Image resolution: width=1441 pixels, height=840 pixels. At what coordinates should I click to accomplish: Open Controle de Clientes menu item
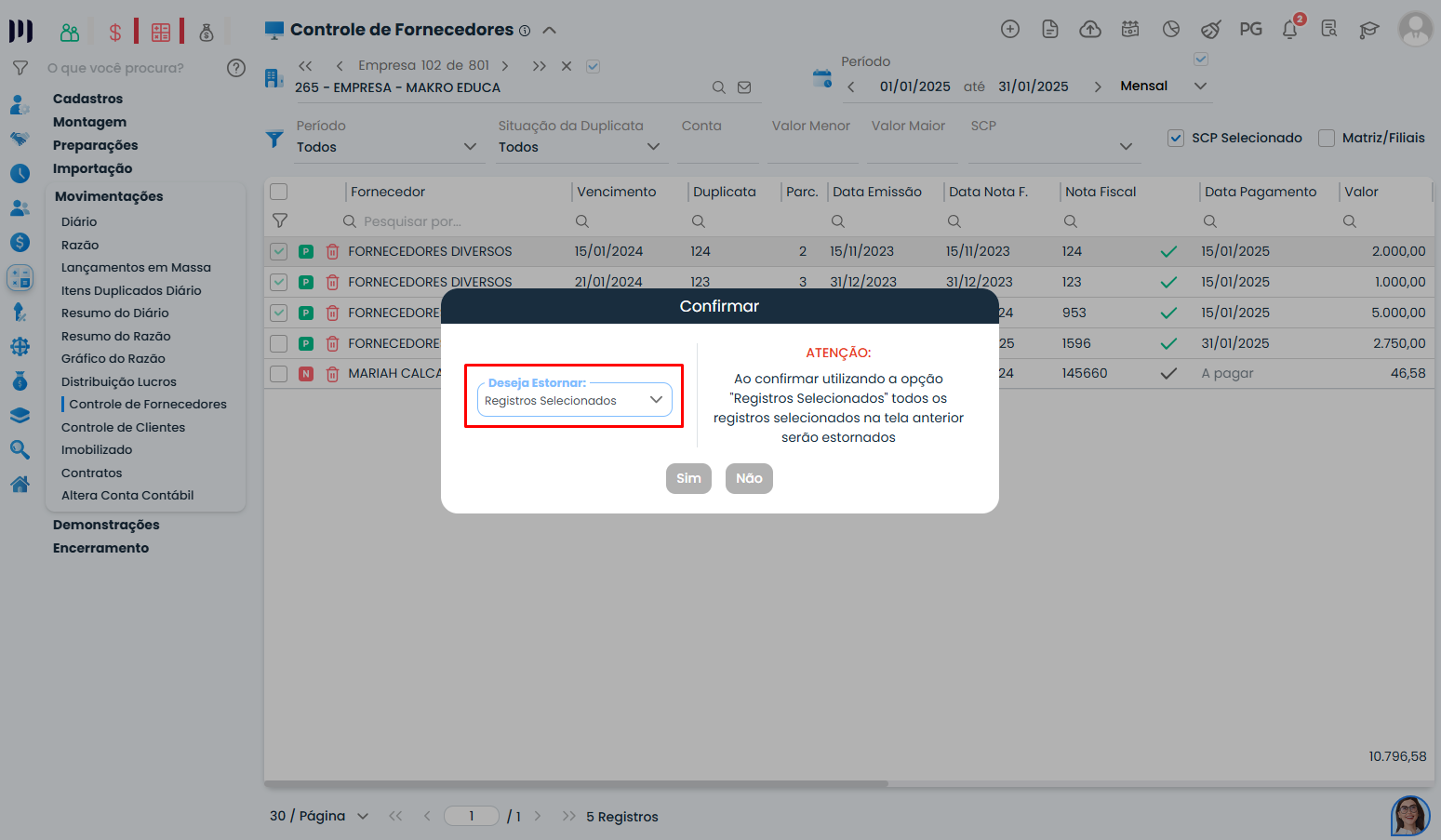click(123, 427)
